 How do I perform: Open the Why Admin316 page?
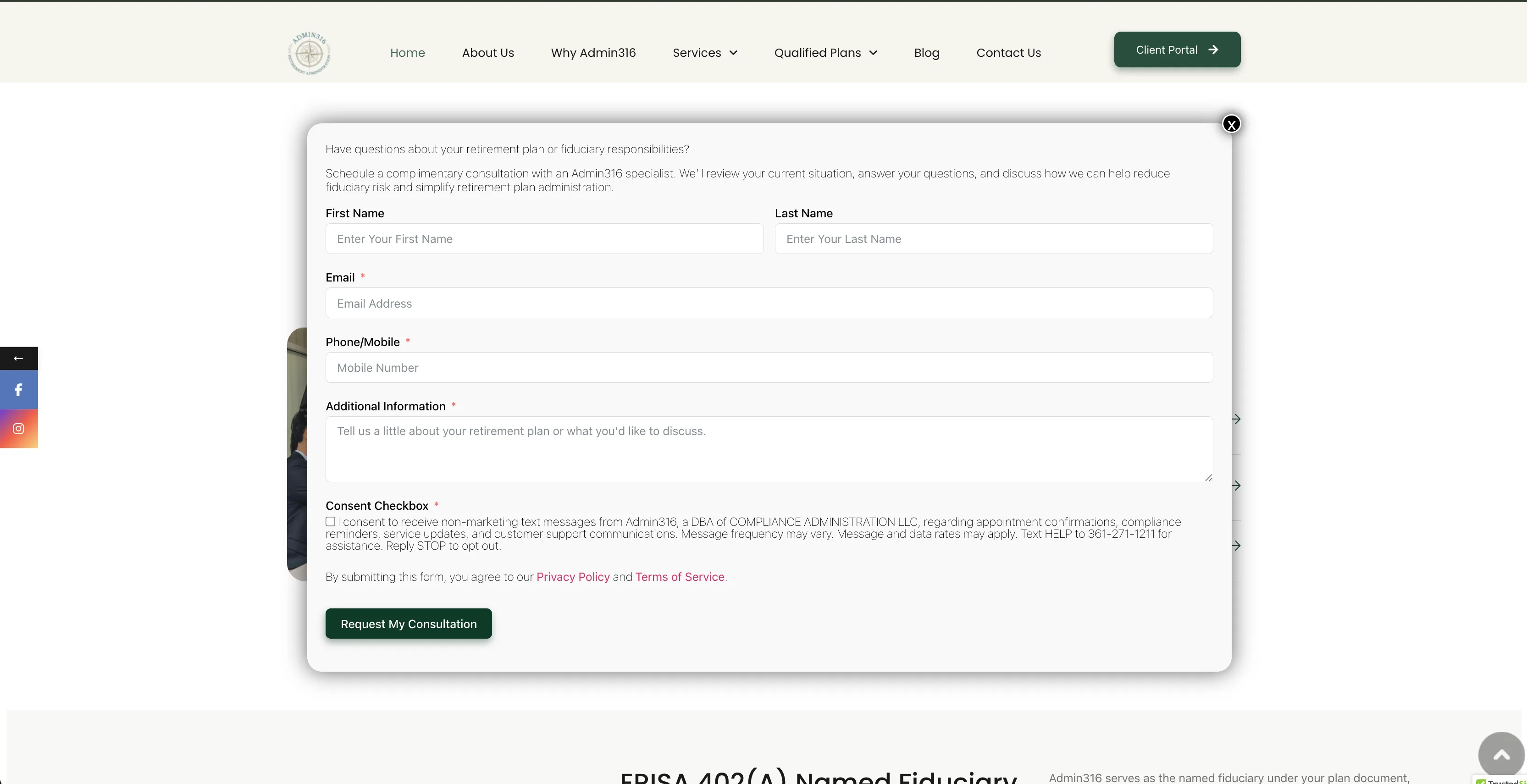pos(593,53)
